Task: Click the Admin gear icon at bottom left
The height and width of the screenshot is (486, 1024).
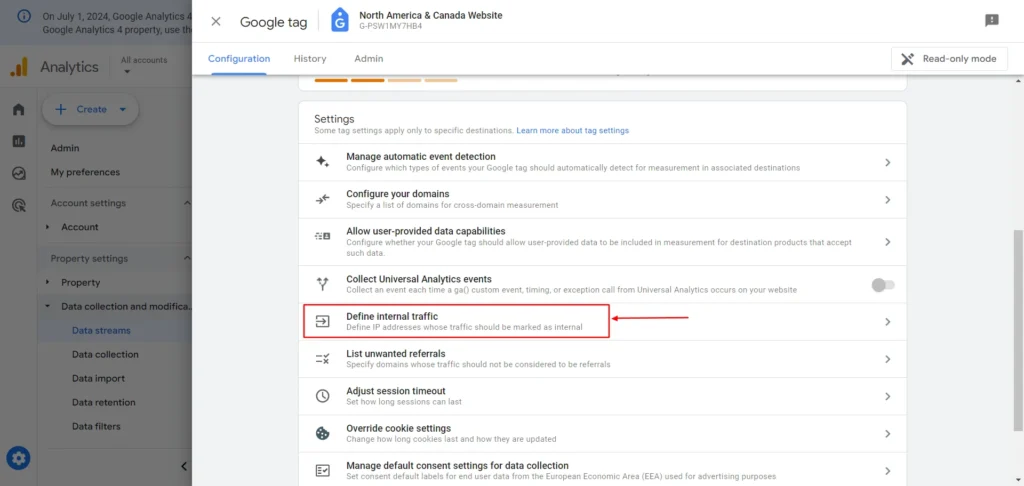Action: [18, 459]
